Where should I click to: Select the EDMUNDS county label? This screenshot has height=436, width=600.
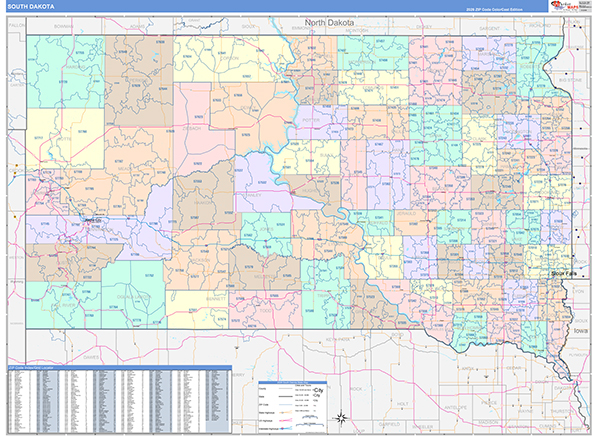coord(373,88)
